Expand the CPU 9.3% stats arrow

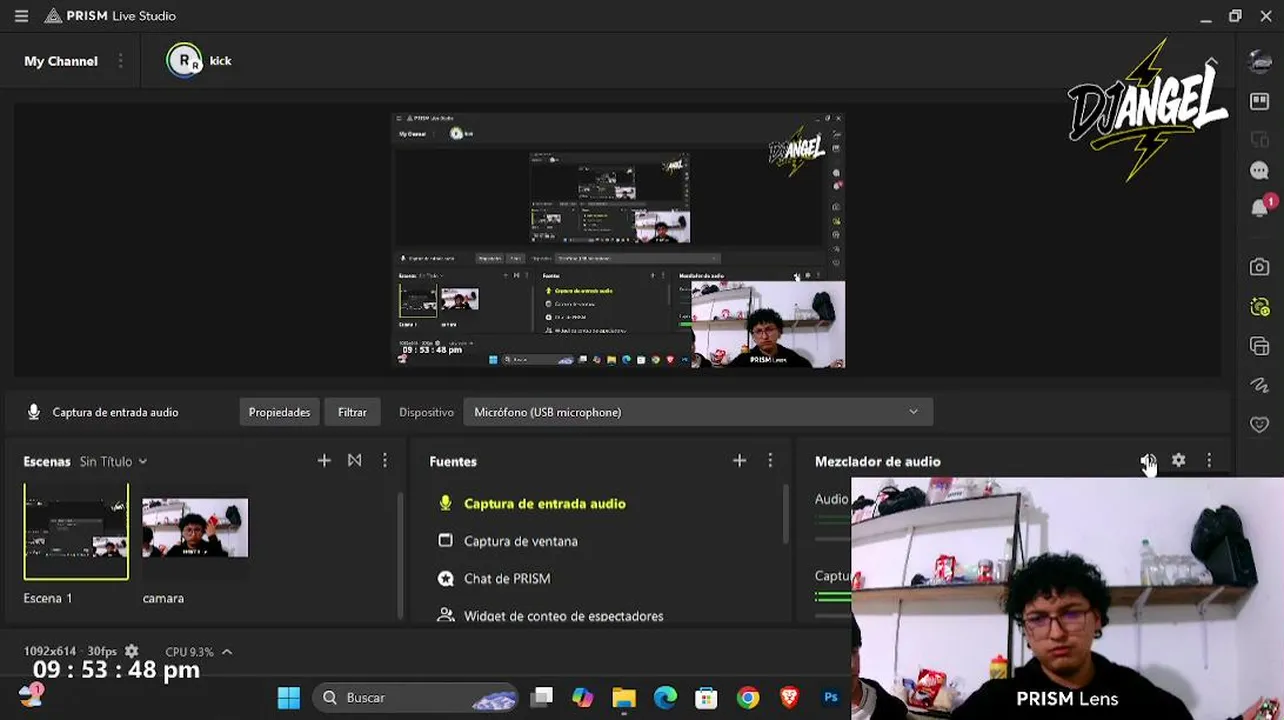pos(227,652)
